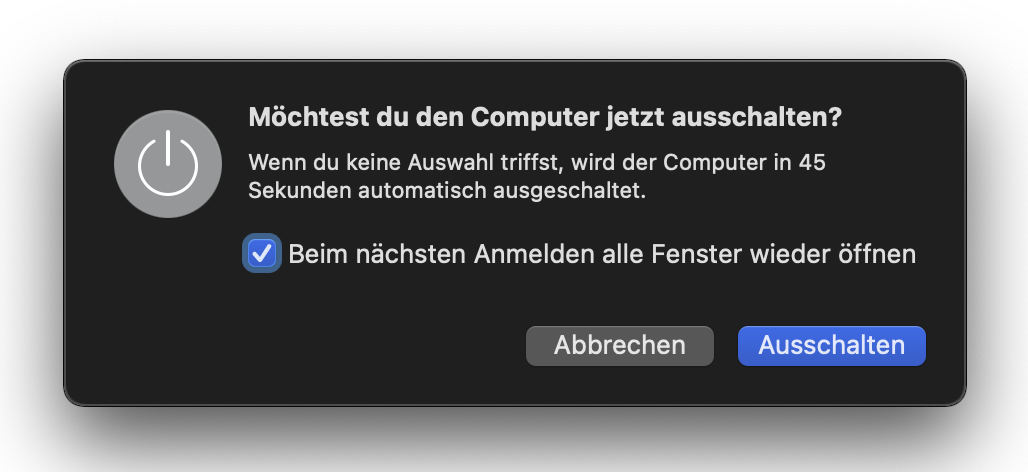Toggle "alle Fenster wieder öffnen" option

point(262,254)
